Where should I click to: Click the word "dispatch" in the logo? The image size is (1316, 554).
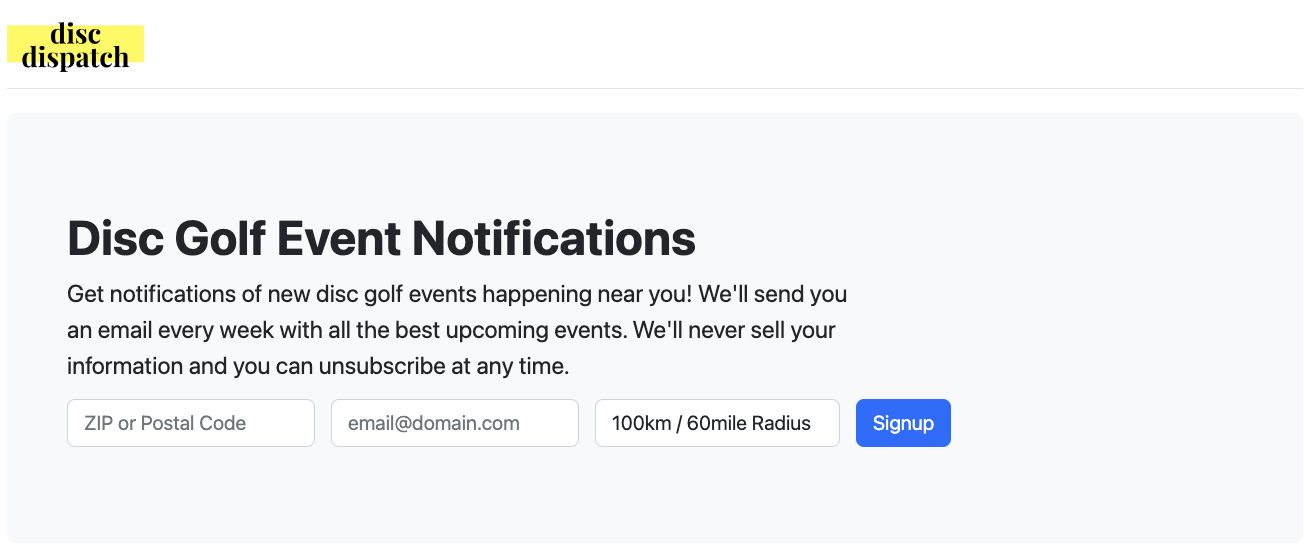tap(76, 58)
